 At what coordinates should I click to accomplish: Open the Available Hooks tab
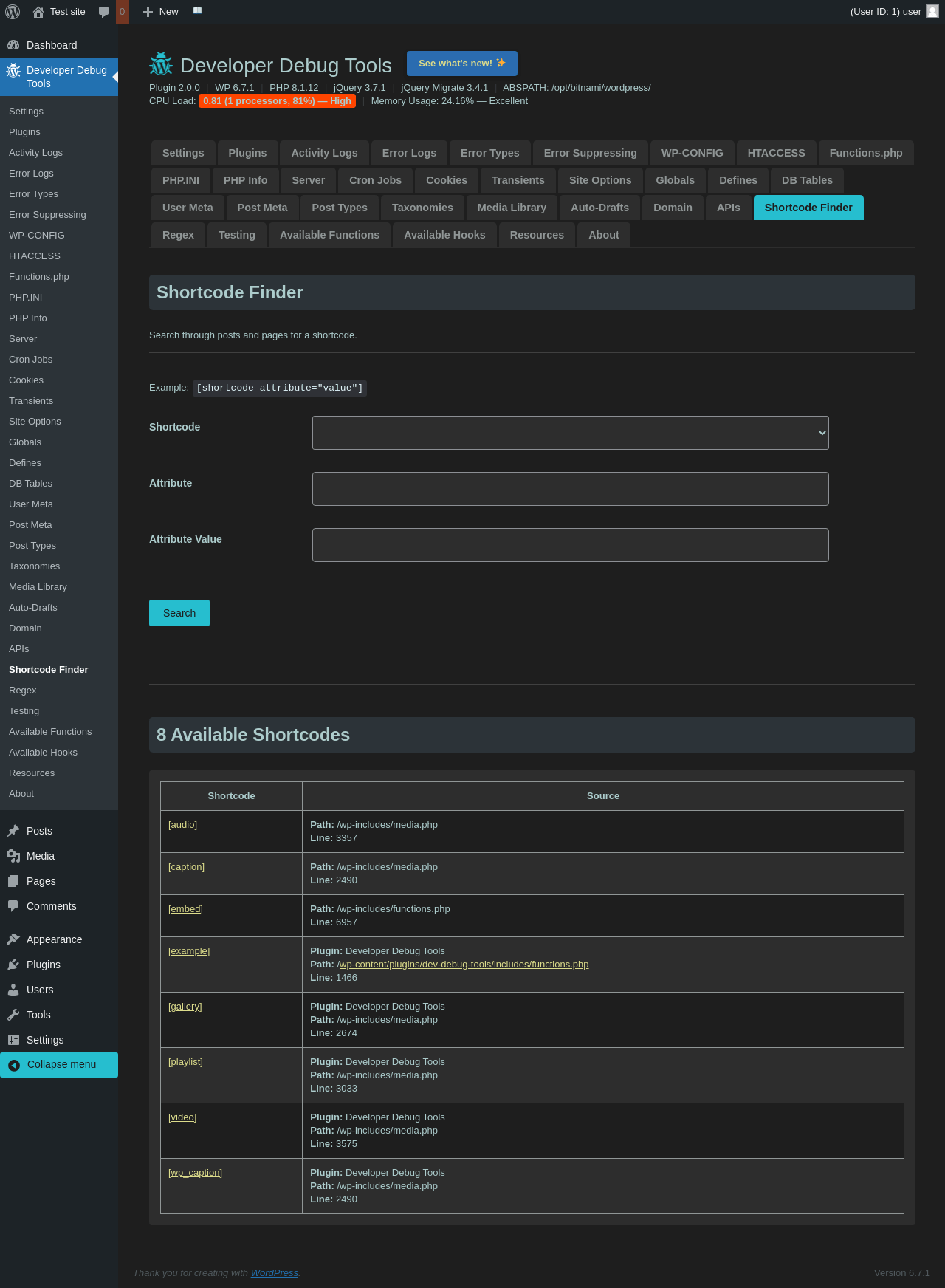click(x=444, y=235)
